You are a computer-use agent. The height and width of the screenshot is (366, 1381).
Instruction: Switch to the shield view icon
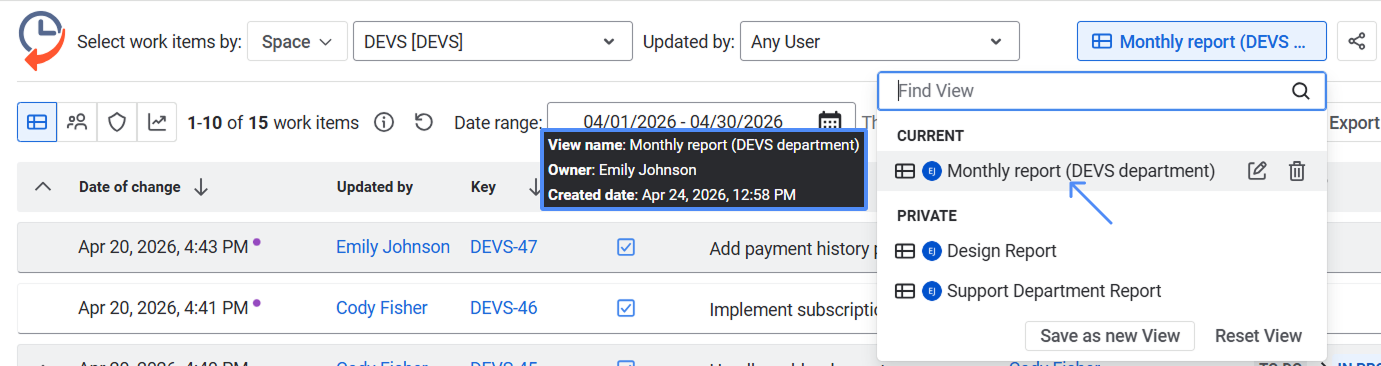tap(117, 122)
